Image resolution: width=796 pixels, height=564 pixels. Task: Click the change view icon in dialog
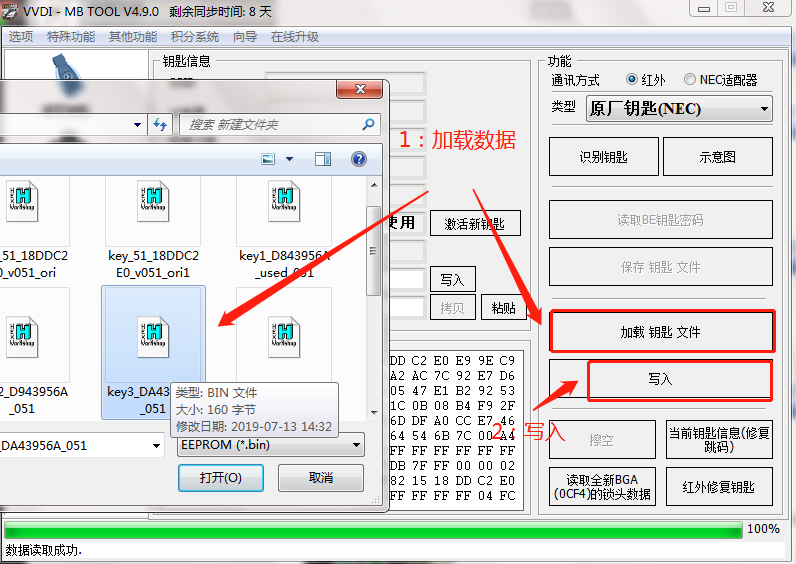[x=268, y=159]
